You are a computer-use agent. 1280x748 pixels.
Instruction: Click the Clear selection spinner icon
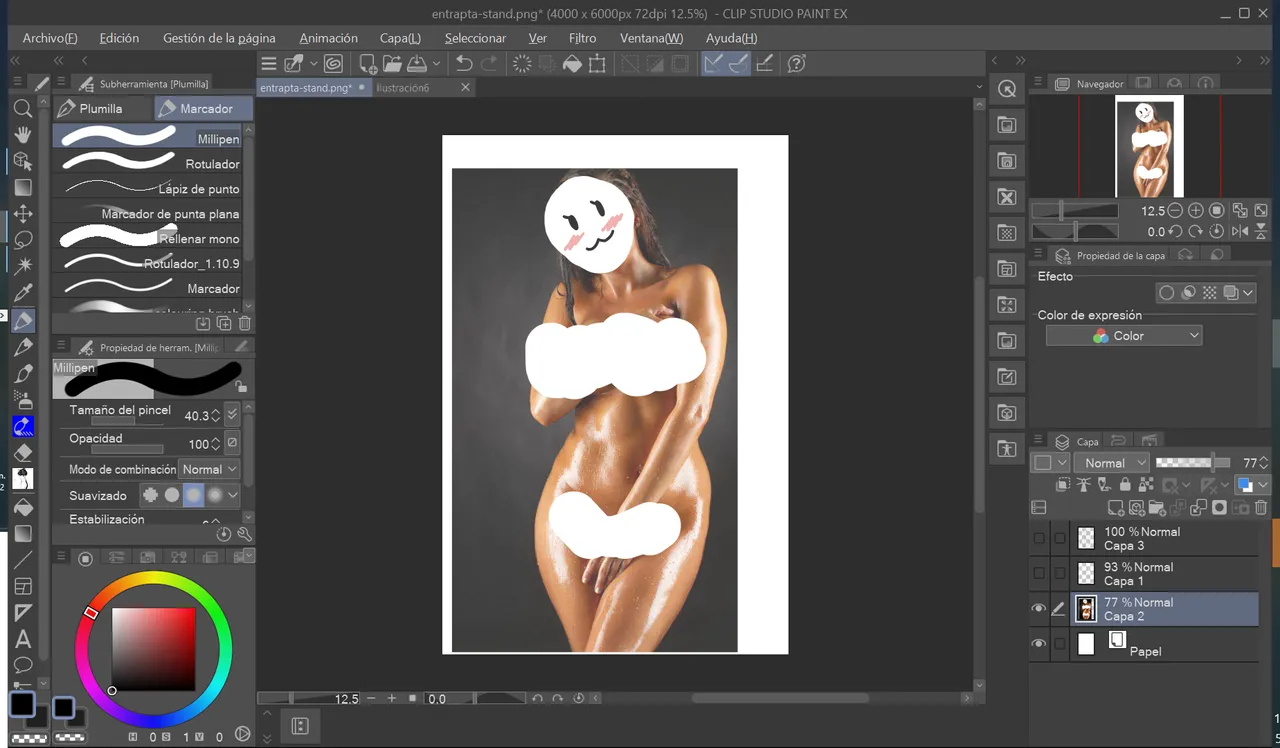(x=522, y=64)
